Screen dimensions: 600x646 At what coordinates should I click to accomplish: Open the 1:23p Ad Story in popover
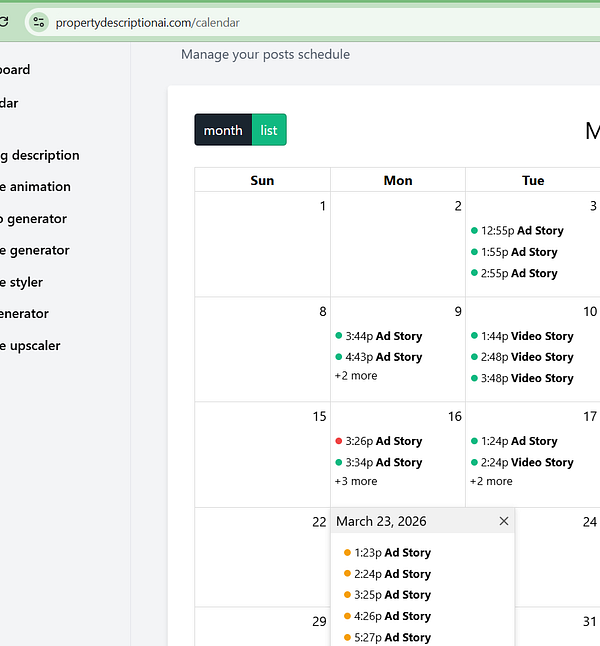click(392, 552)
